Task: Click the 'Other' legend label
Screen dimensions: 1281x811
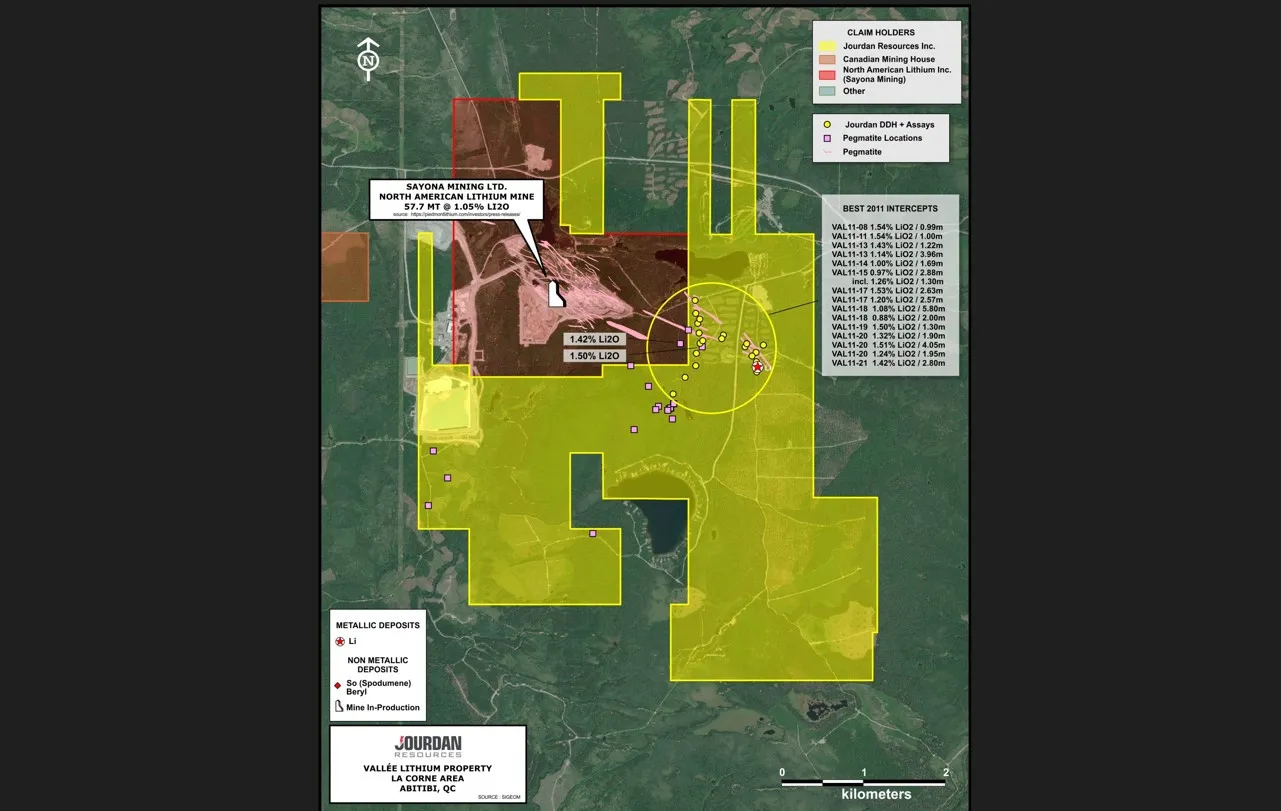Action: 854,91
